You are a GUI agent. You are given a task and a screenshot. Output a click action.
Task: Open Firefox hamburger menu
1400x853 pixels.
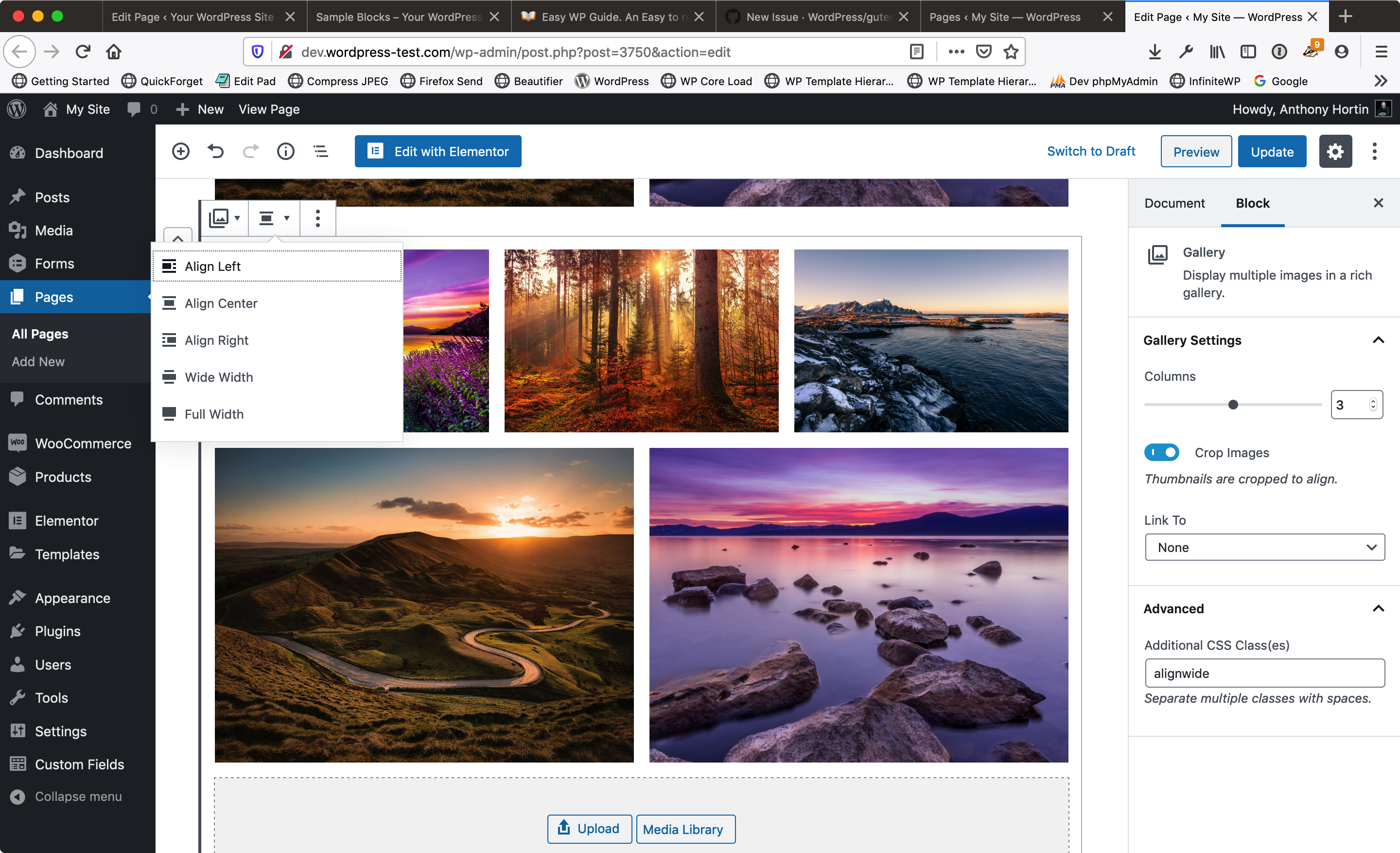1381,52
